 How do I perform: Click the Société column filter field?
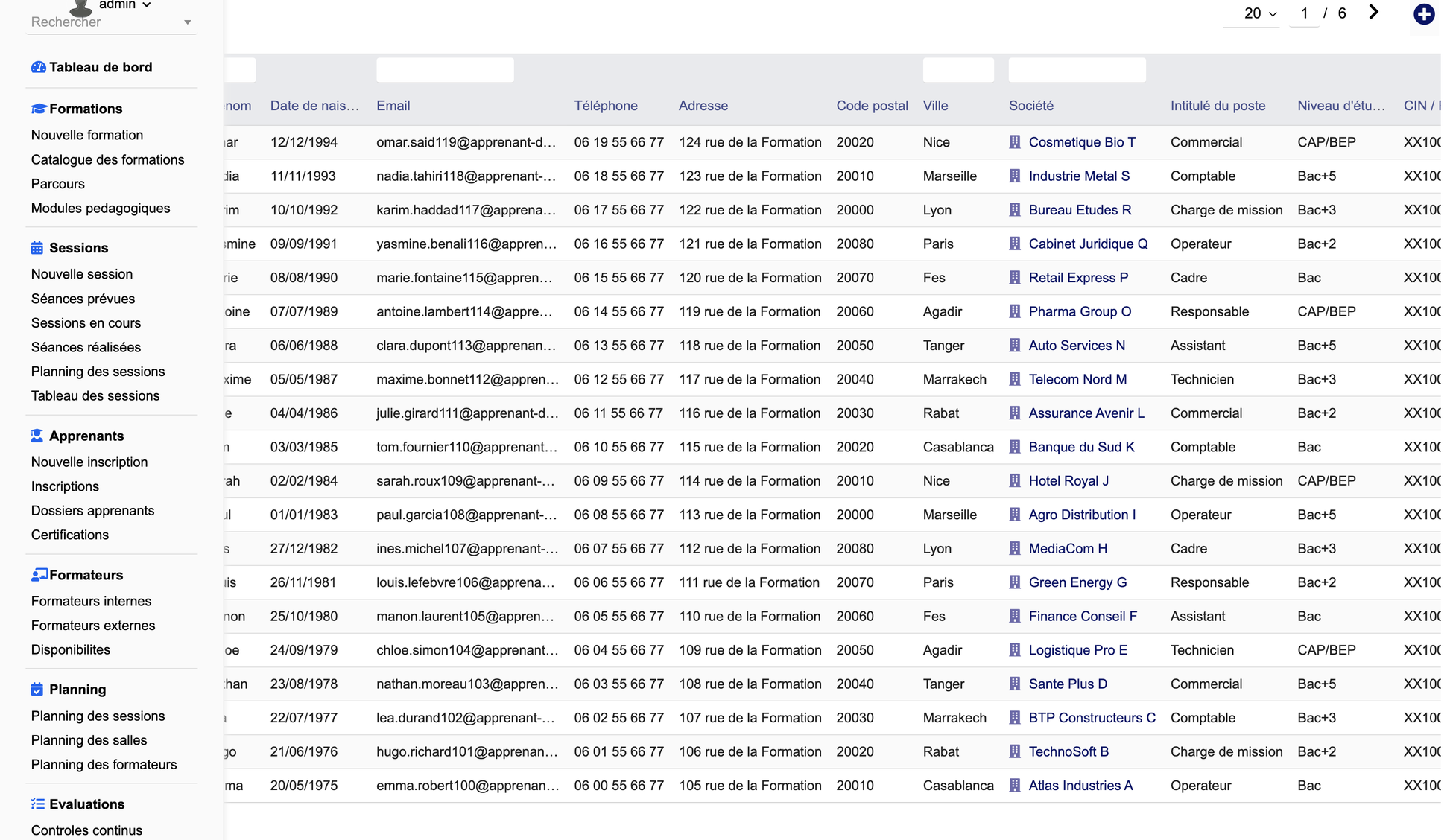pos(1077,70)
